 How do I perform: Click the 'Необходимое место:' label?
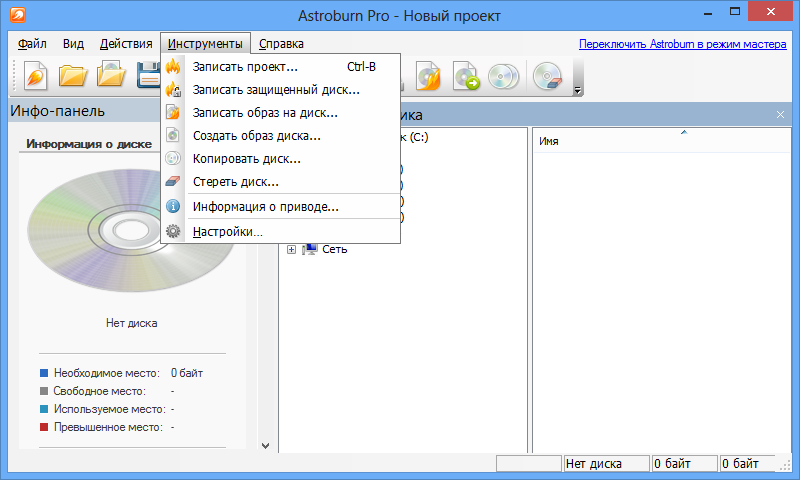point(107,373)
